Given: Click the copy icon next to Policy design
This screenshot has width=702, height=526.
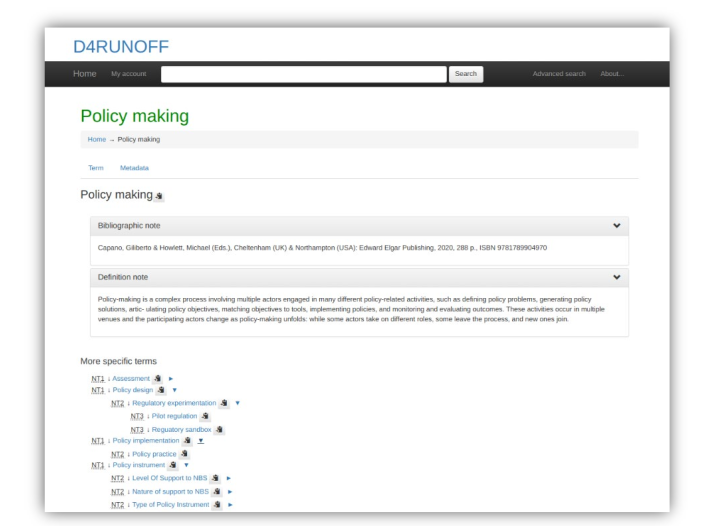Looking at the screenshot, I should pos(162,390).
